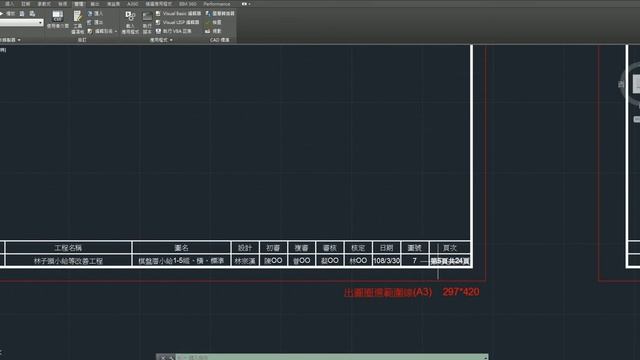Switch to the Parametric ribbon tab
This screenshot has height=360, width=640.
coord(44,4)
